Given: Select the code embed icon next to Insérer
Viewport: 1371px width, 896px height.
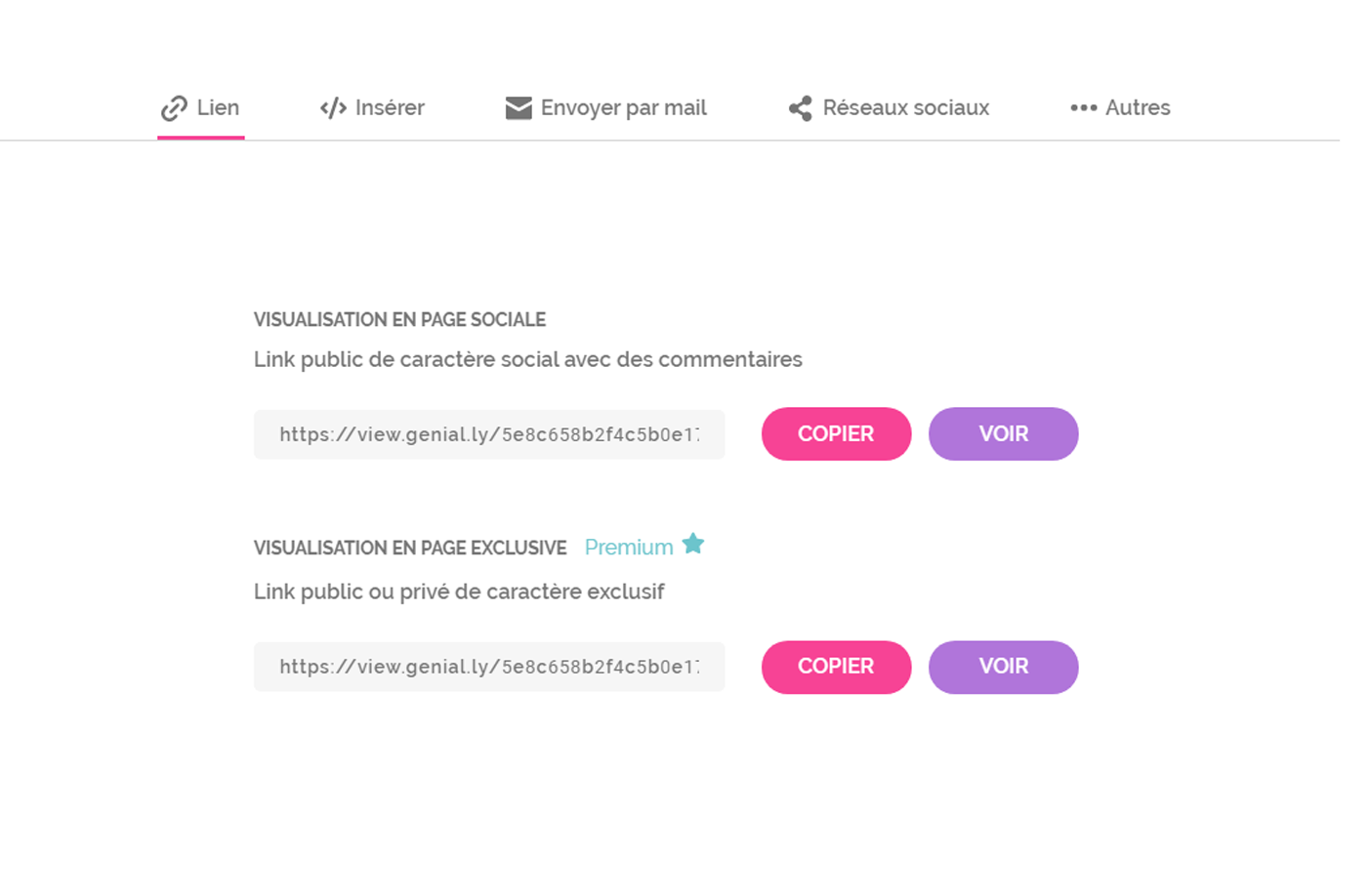Looking at the screenshot, I should (x=335, y=107).
